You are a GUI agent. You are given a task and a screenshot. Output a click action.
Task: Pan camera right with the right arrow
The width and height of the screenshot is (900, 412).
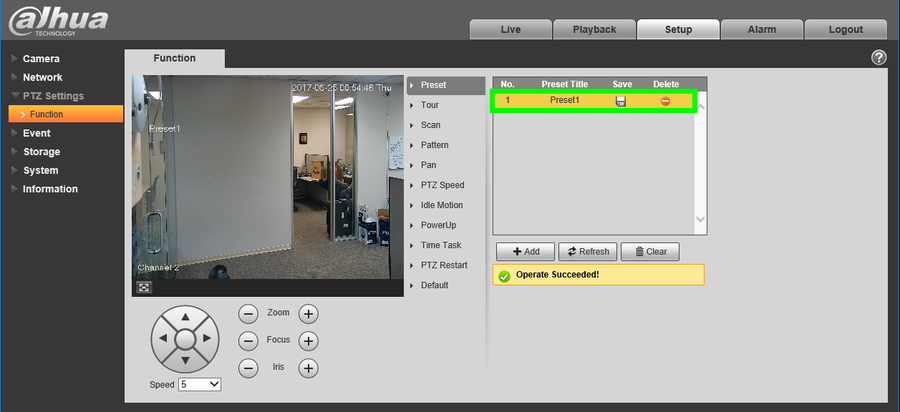[x=207, y=339]
